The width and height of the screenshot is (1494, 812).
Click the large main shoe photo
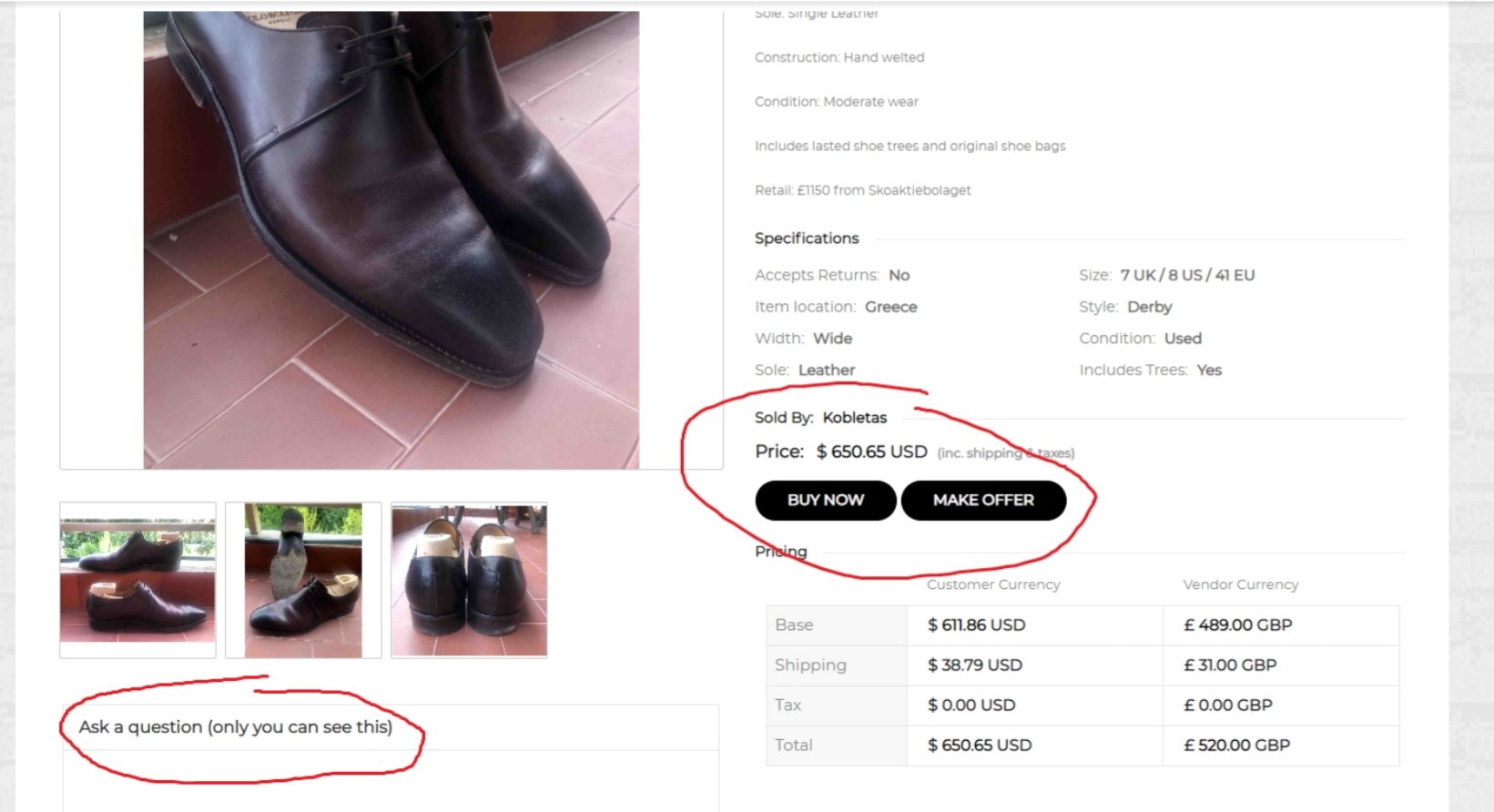(x=391, y=239)
